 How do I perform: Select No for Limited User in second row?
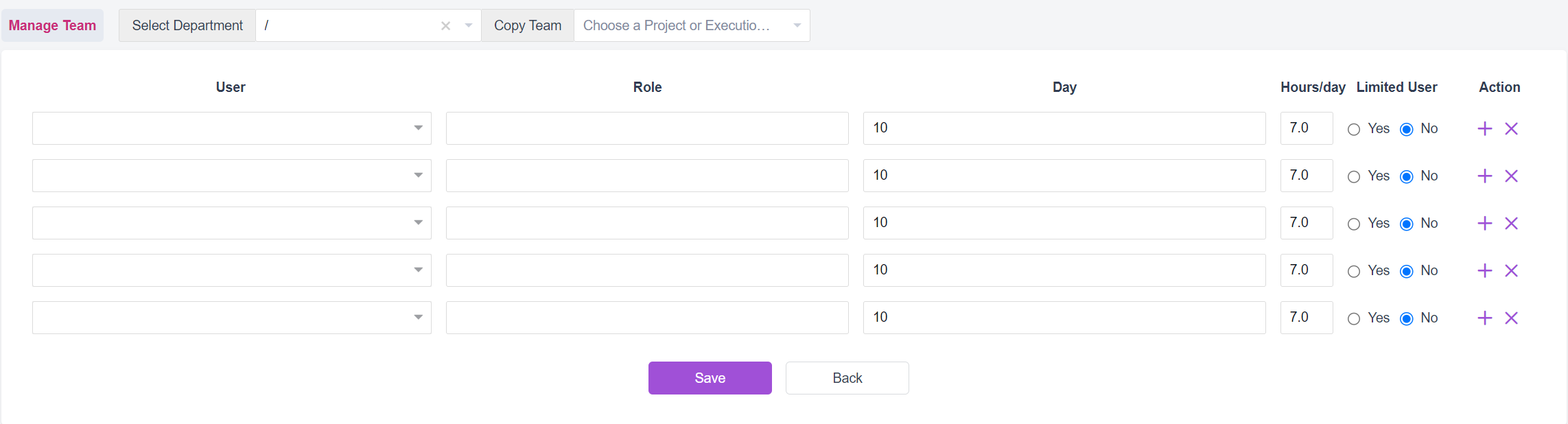point(1407,177)
